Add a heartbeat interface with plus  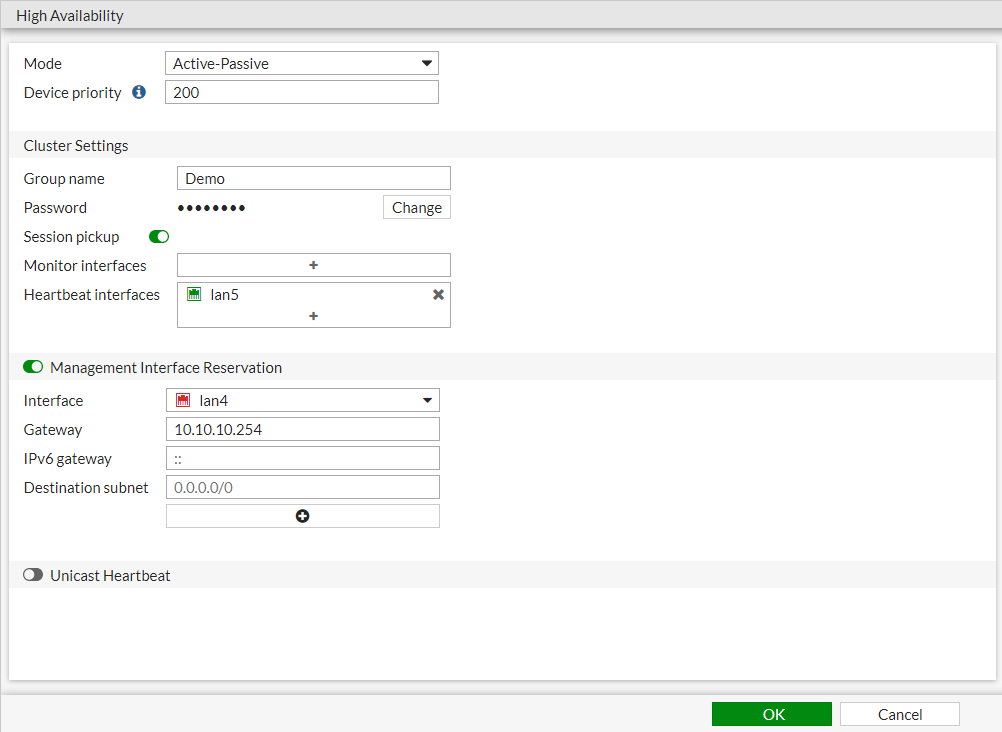[x=313, y=316]
